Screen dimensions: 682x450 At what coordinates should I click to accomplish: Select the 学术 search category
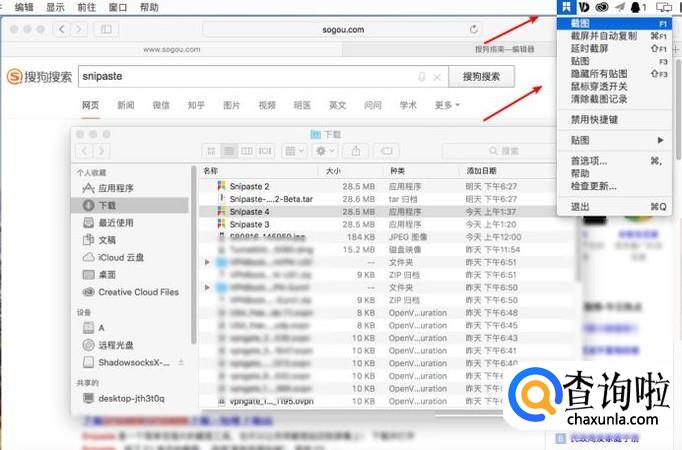(x=408, y=105)
